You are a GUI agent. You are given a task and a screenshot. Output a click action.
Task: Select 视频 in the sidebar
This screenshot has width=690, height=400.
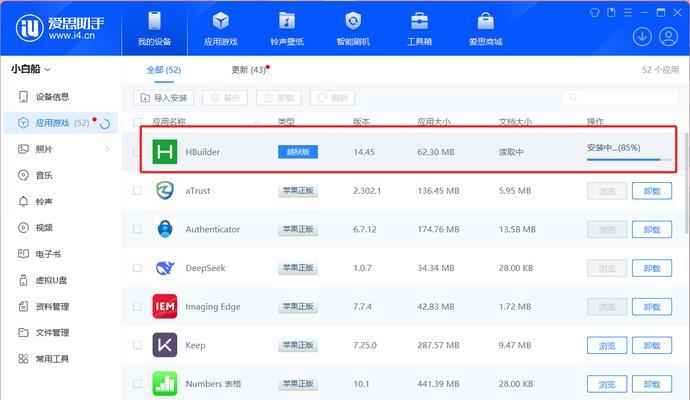62,228
